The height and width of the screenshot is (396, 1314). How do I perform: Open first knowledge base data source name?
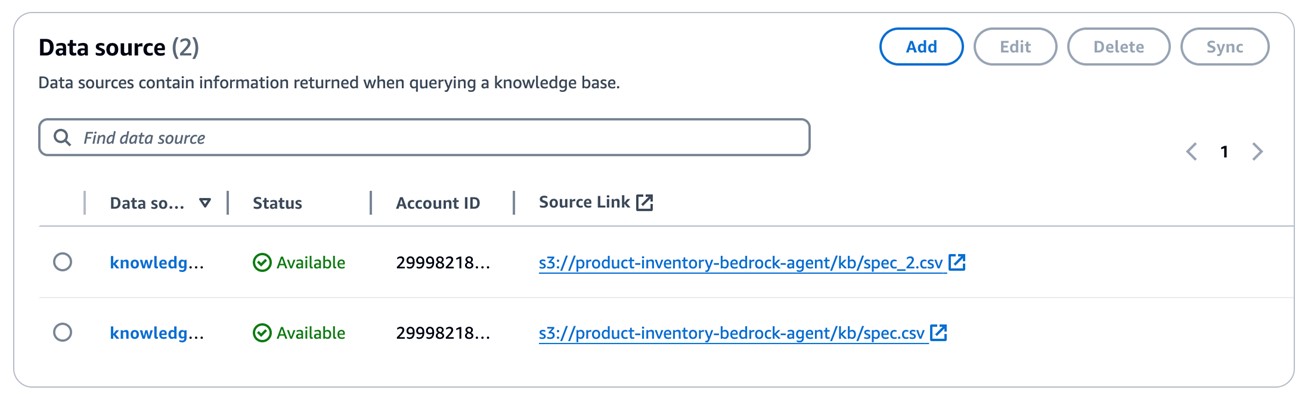click(157, 263)
